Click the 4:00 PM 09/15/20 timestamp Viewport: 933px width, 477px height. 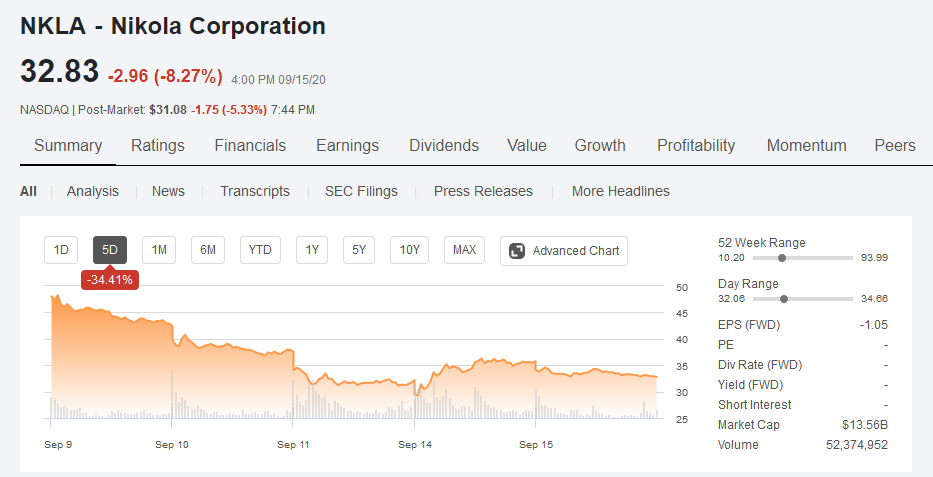[x=278, y=80]
